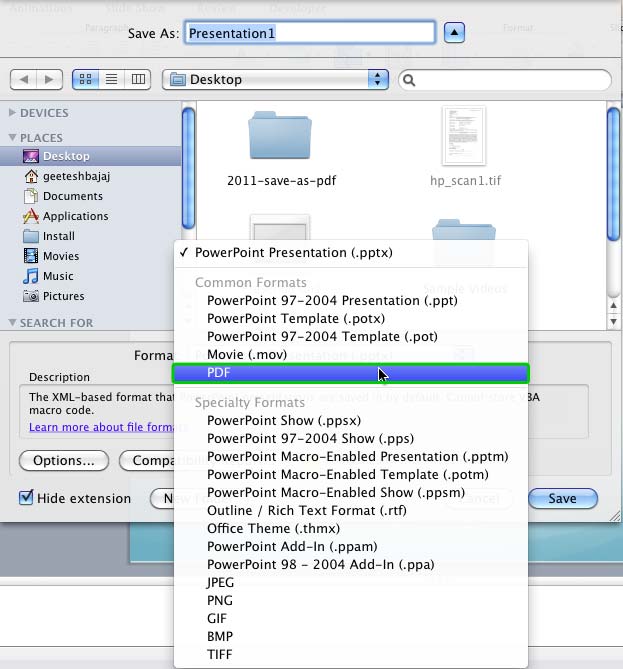The height and width of the screenshot is (669, 623).
Task: Select PowerPoint 97-2004 Show (.pps)
Action: coord(351,439)
